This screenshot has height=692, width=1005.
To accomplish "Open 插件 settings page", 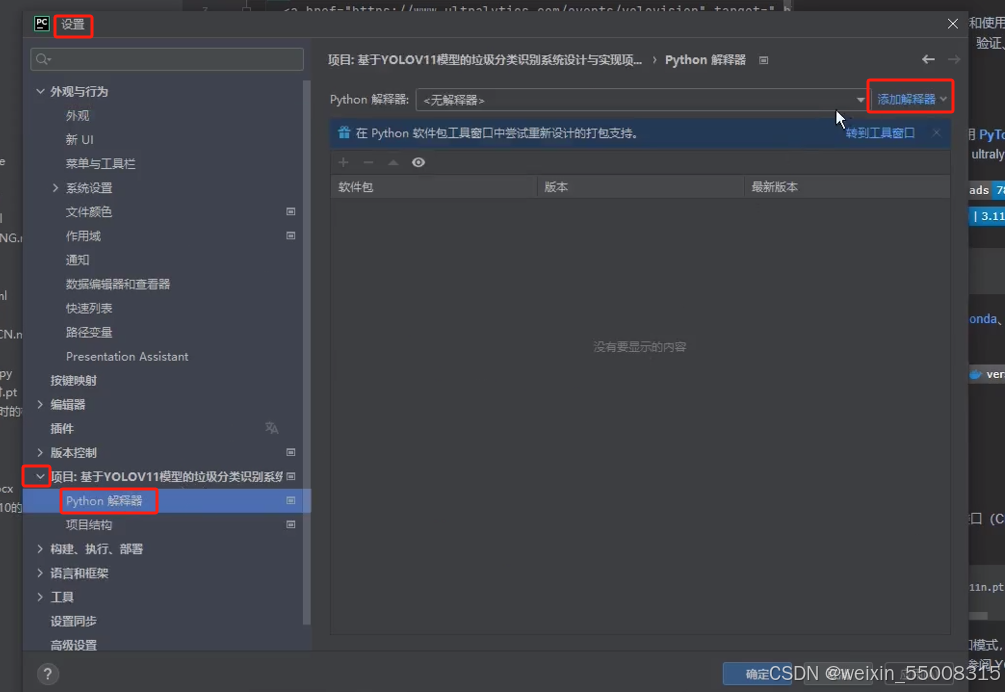I will pyautogui.click(x=62, y=429).
